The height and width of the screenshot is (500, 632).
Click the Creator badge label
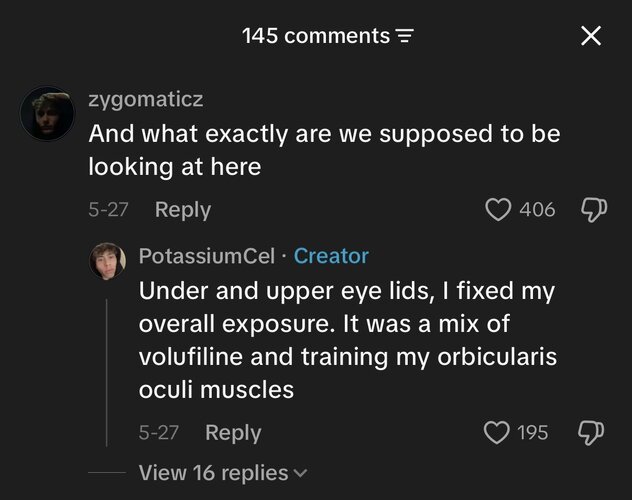[x=331, y=256]
